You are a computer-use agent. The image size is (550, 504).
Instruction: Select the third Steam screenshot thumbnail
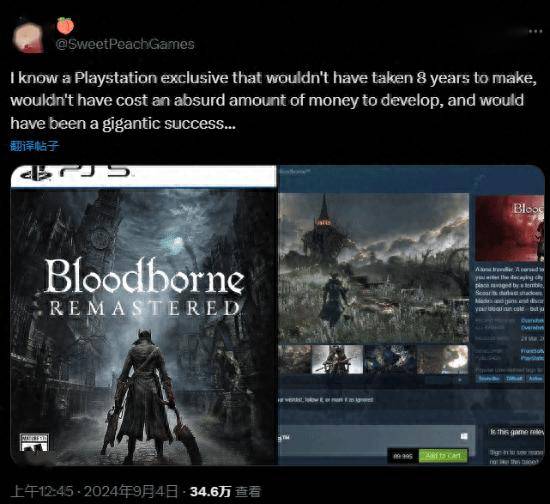click(390, 359)
